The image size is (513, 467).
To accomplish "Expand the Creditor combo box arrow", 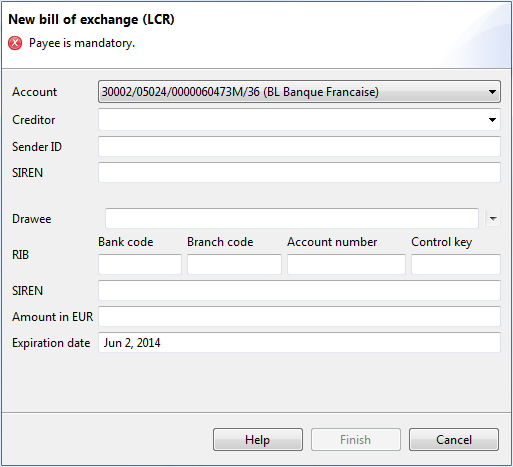I will [x=492, y=120].
